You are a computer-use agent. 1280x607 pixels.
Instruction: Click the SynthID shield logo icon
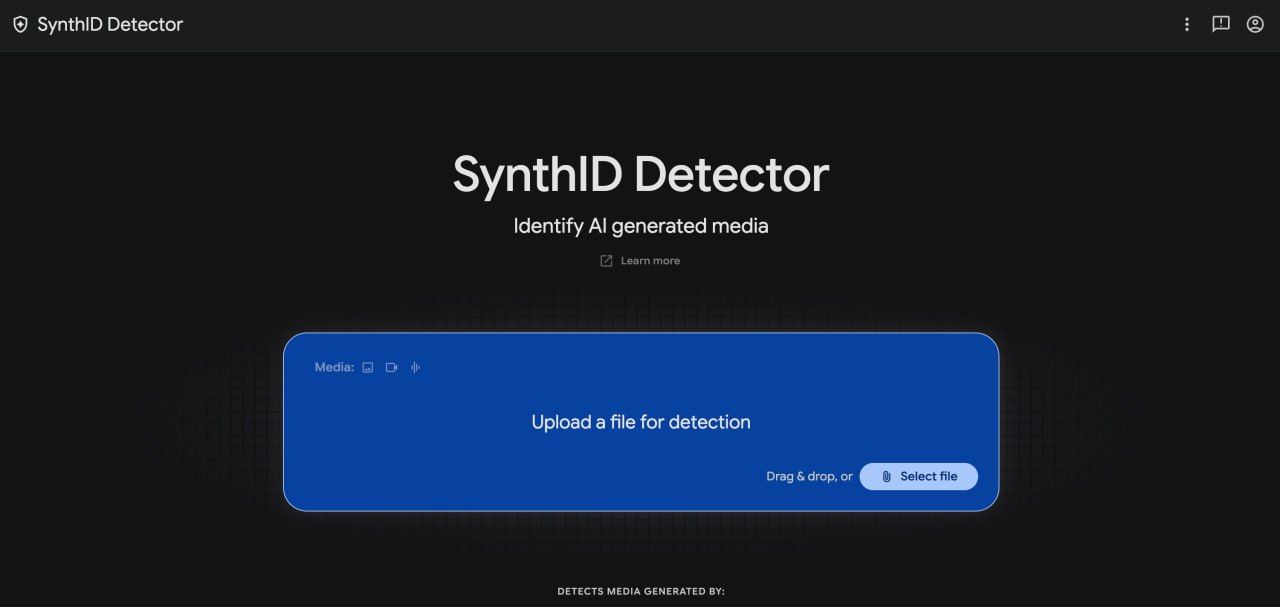(x=20, y=25)
